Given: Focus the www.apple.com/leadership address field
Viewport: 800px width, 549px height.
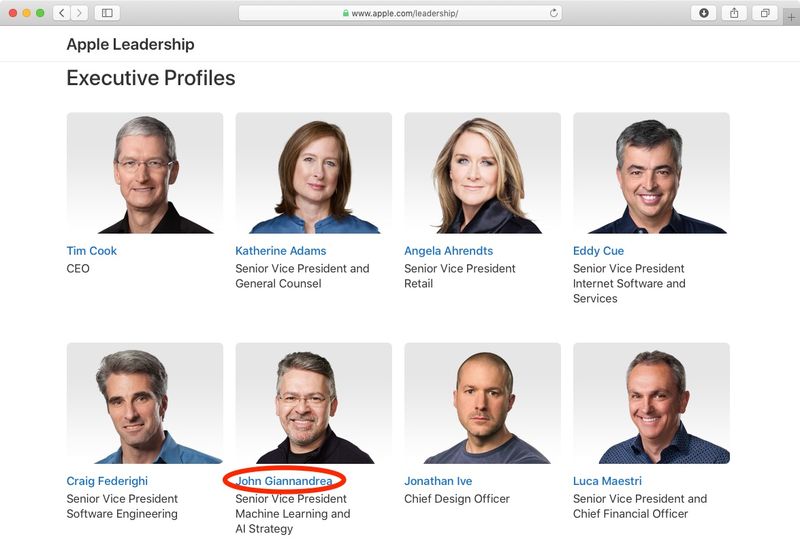Looking at the screenshot, I should pyautogui.click(x=401, y=13).
